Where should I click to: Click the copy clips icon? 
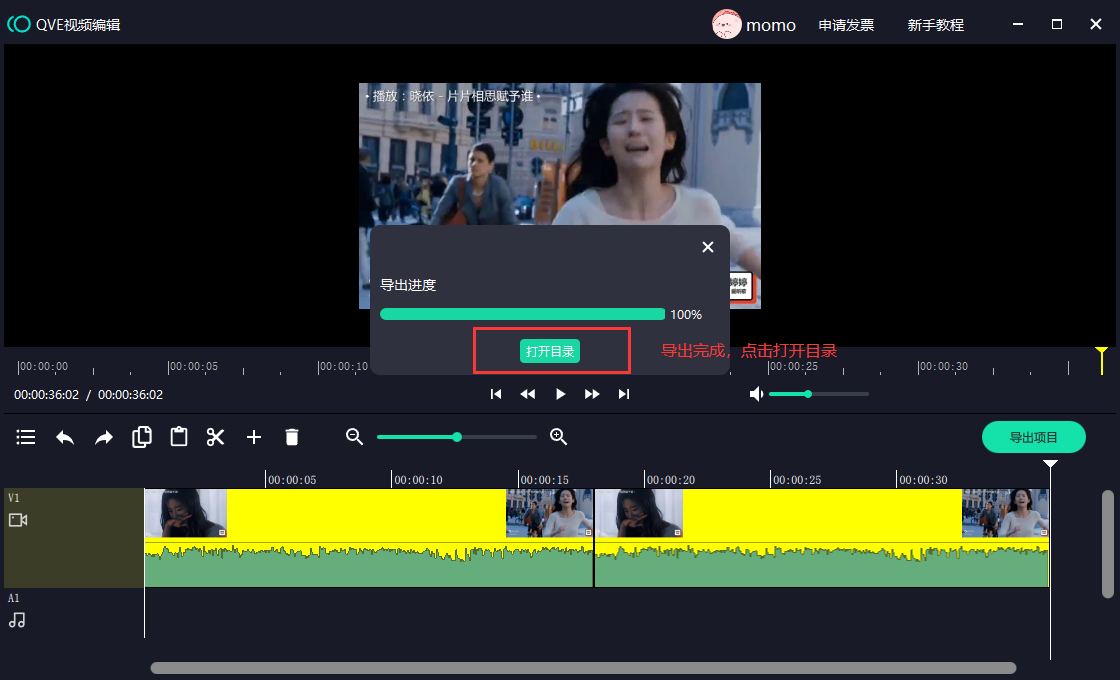pyautogui.click(x=142, y=437)
